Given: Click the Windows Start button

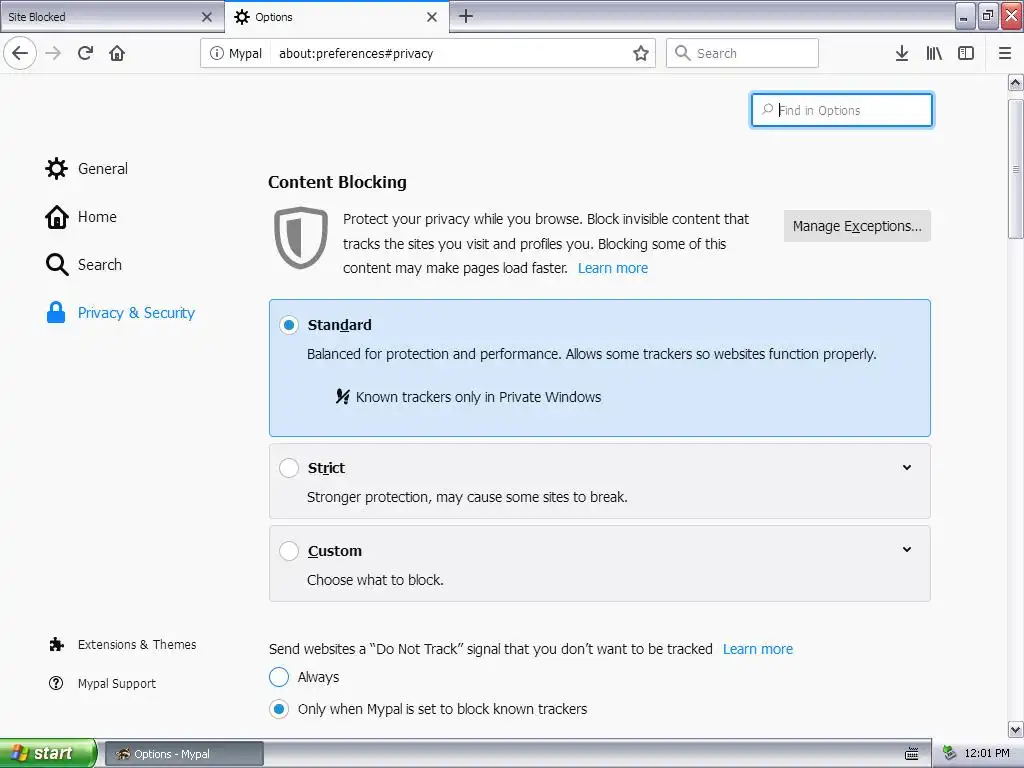Looking at the screenshot, I should click(x=48, y=753).
